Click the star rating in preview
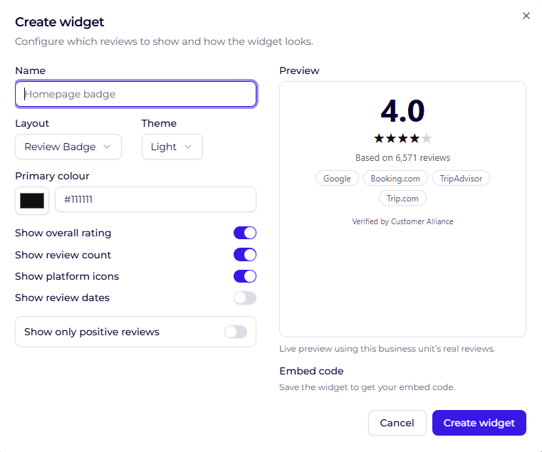542x452 pixels. [x=403, y=139]
